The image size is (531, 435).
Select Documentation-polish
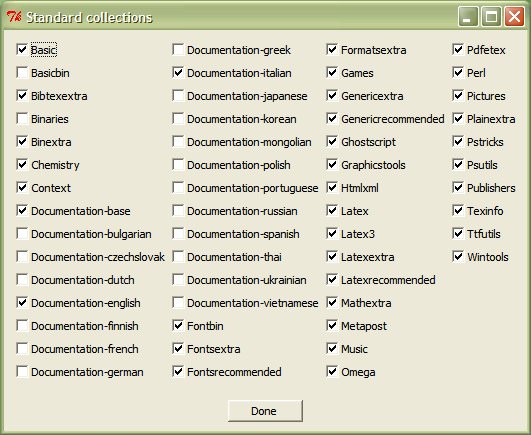(x=178, y=165)
